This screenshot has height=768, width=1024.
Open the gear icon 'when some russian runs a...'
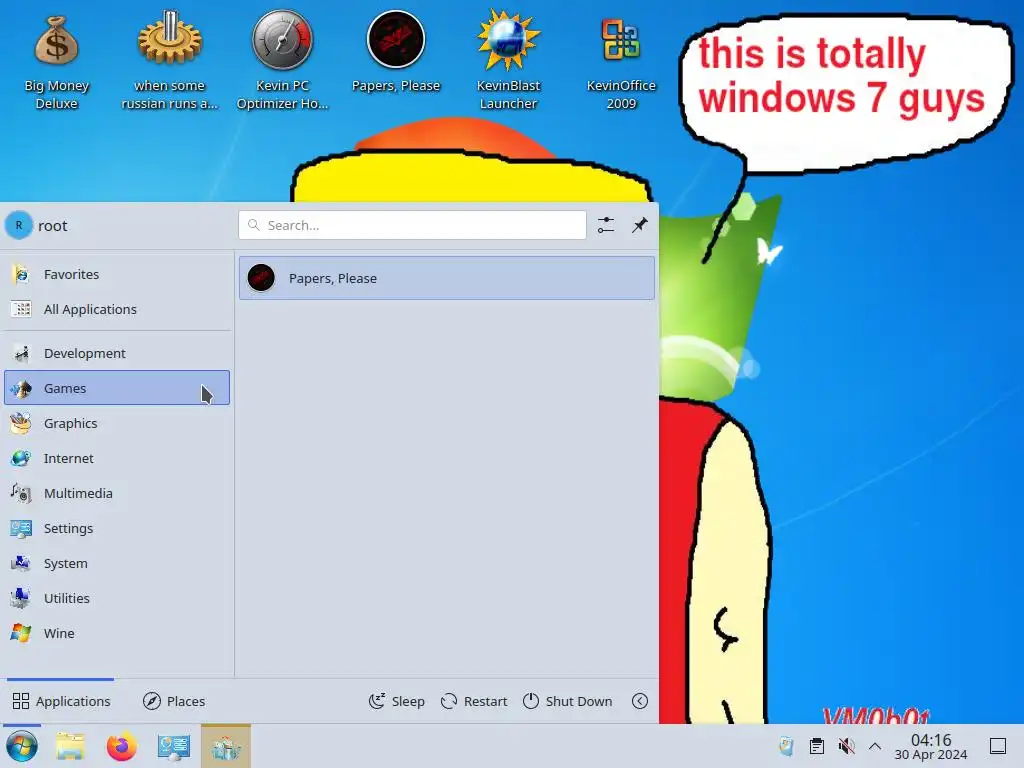click(x=170, y=62)
